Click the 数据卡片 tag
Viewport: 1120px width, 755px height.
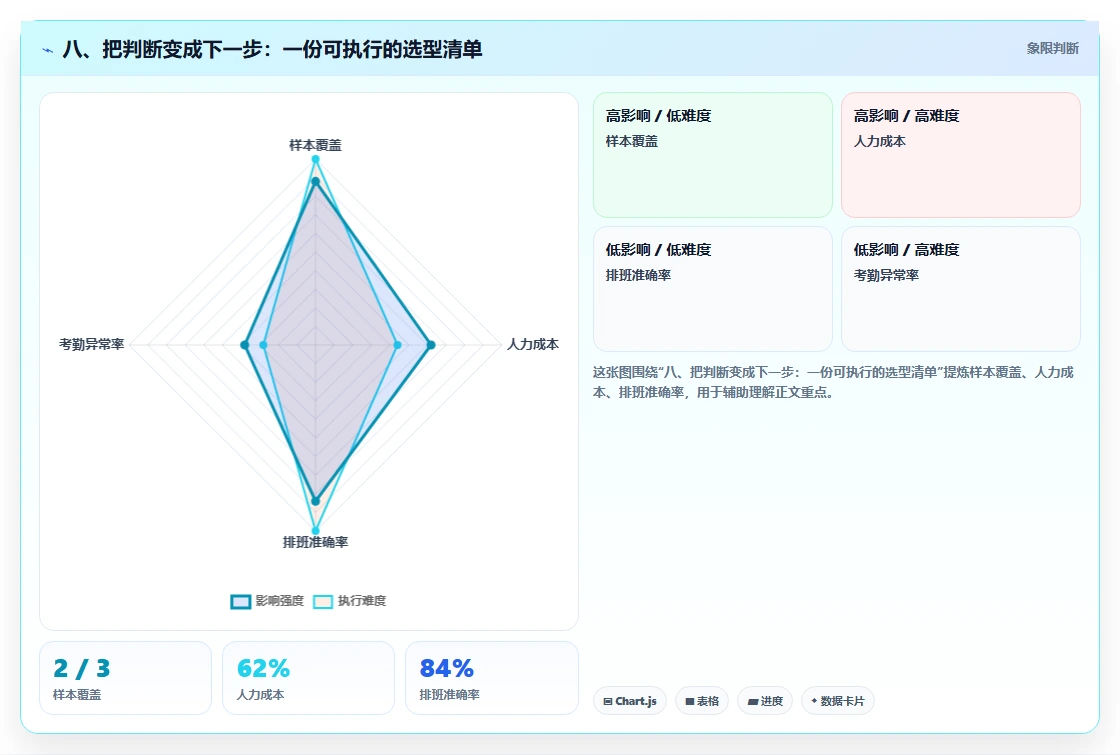pyautogui.click(x=838, y=701)
